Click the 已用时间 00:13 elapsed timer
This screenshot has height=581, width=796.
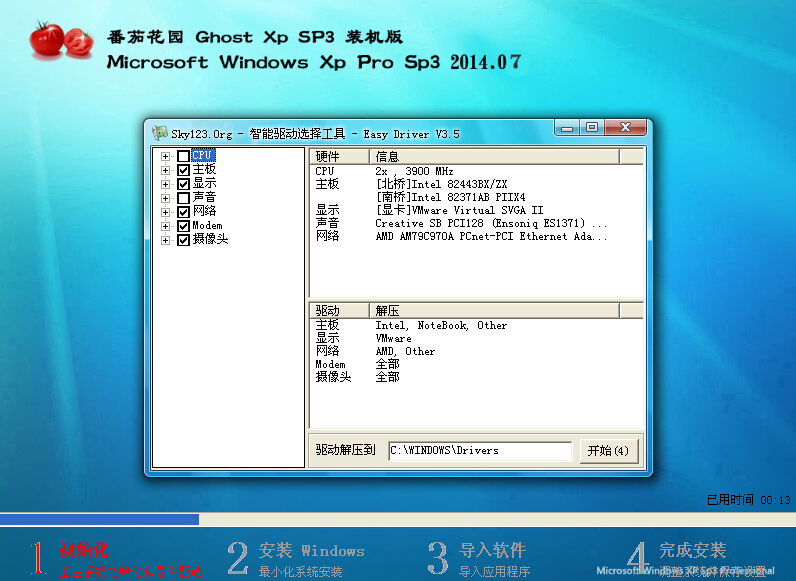749,500
